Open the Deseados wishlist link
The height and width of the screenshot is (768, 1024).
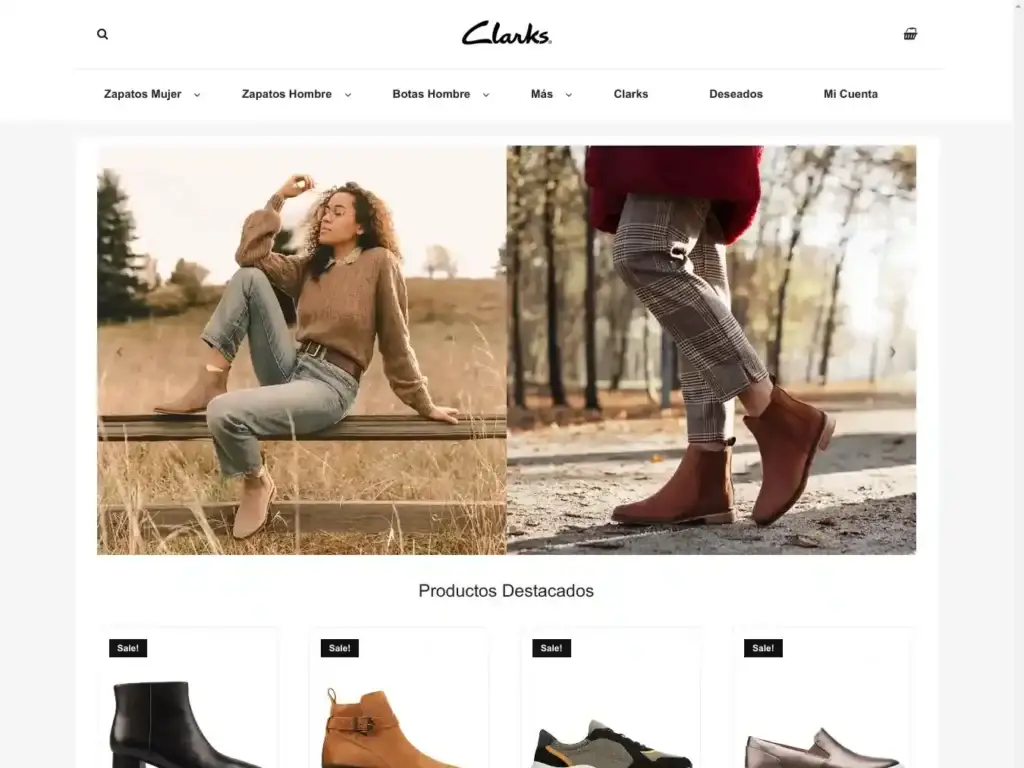736,94
